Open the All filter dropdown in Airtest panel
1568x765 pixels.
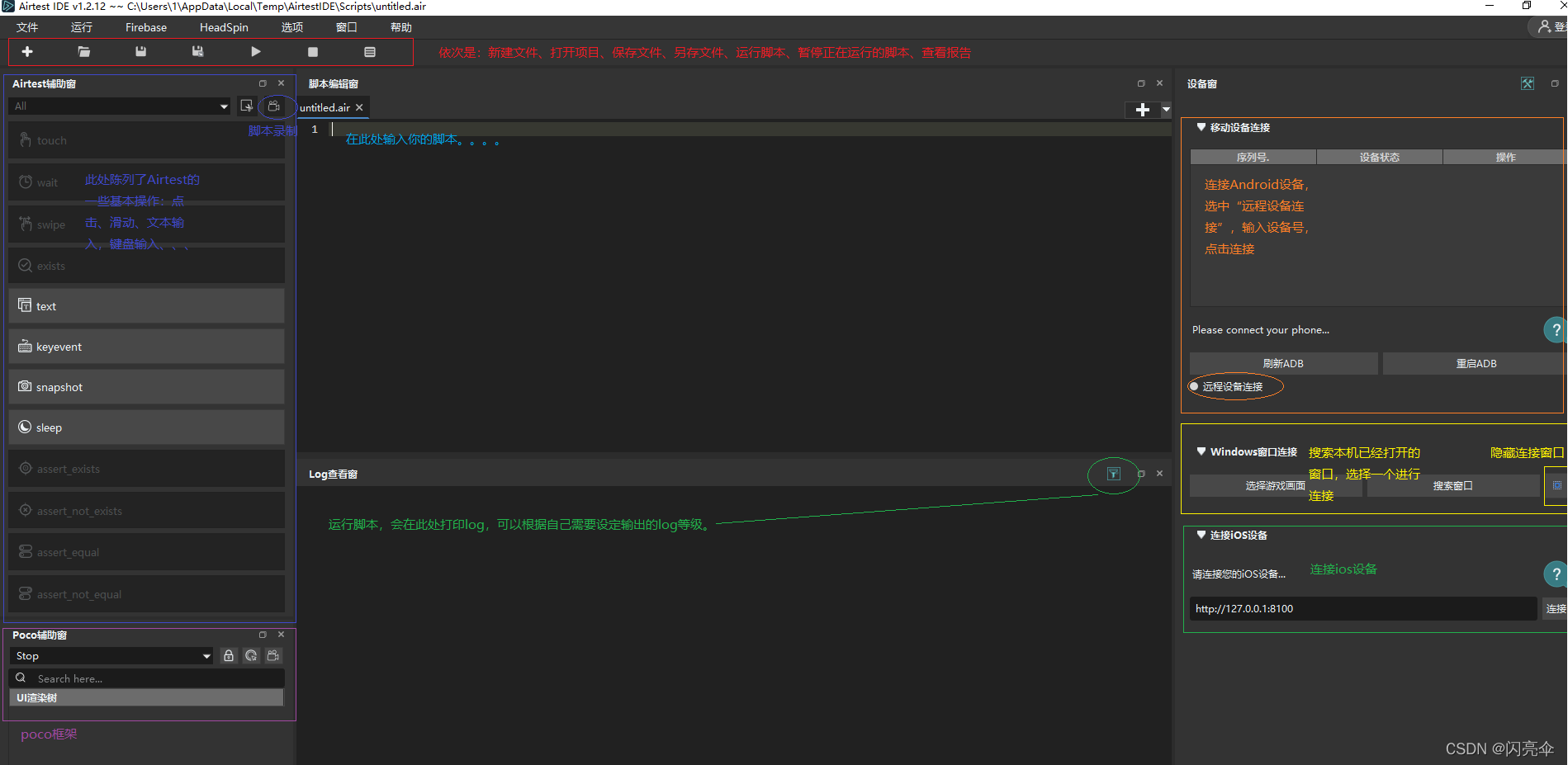click(x=120, y=106)
